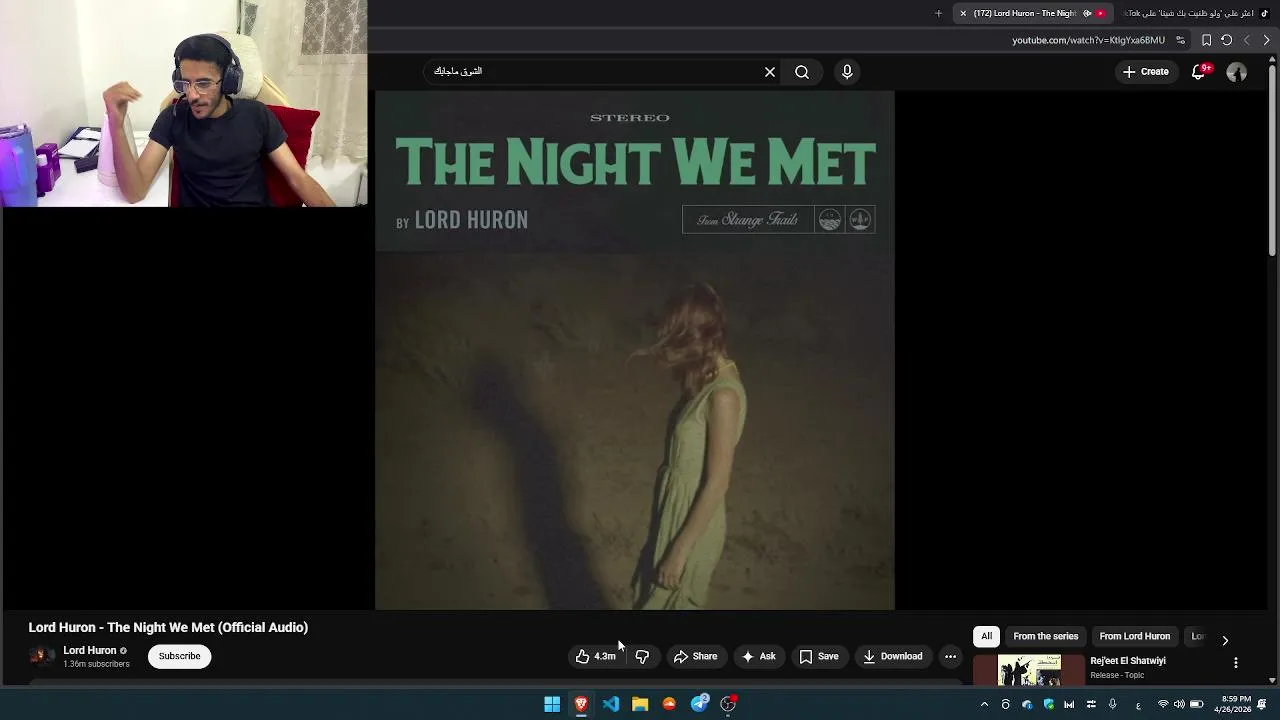Click the browser right-arrow navigation button
The height and width of the screenshot is (720, 1280).
coord(1266,40)
